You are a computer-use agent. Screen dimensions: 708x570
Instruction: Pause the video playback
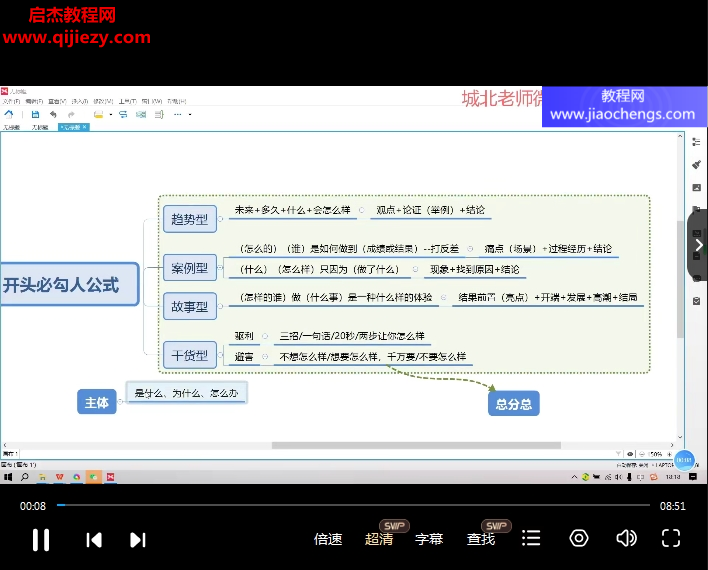click(41, 540)
